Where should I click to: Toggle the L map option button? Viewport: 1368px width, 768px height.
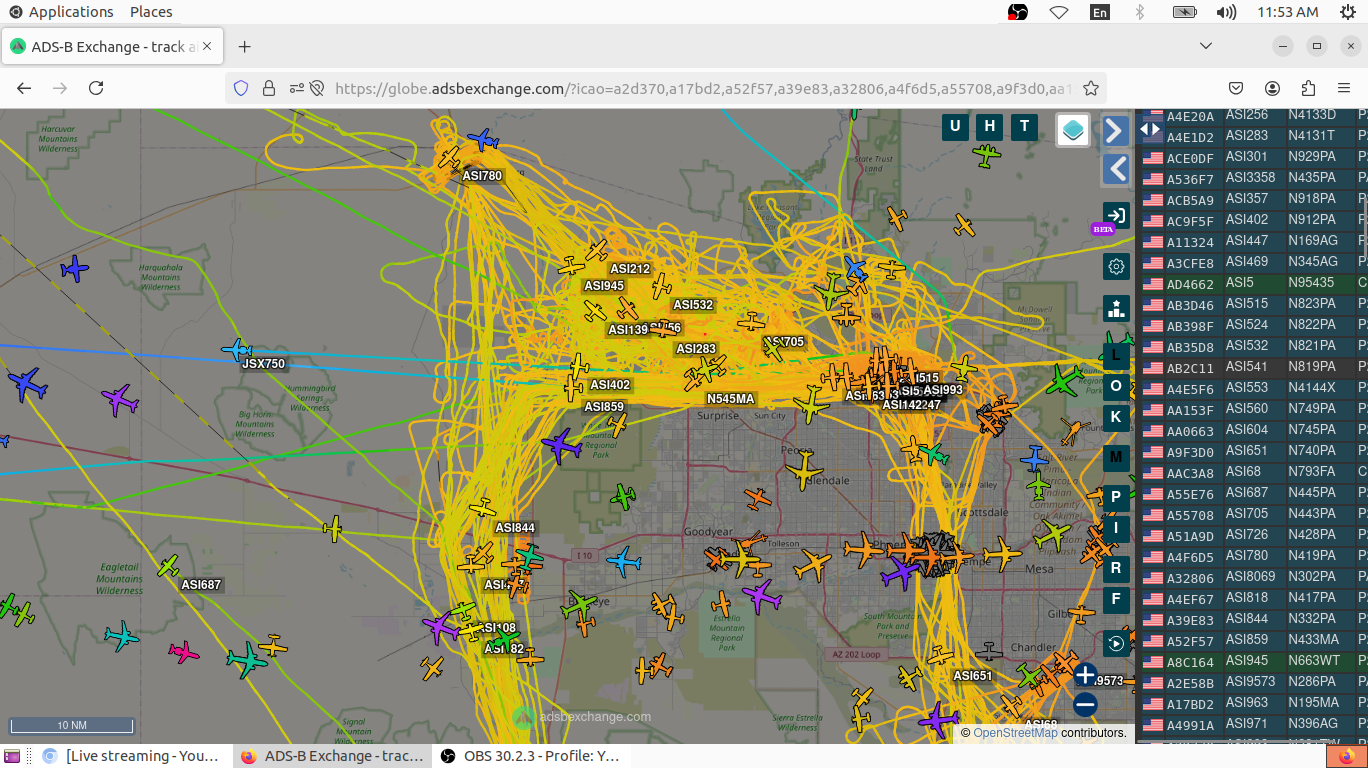[1116, 354]
